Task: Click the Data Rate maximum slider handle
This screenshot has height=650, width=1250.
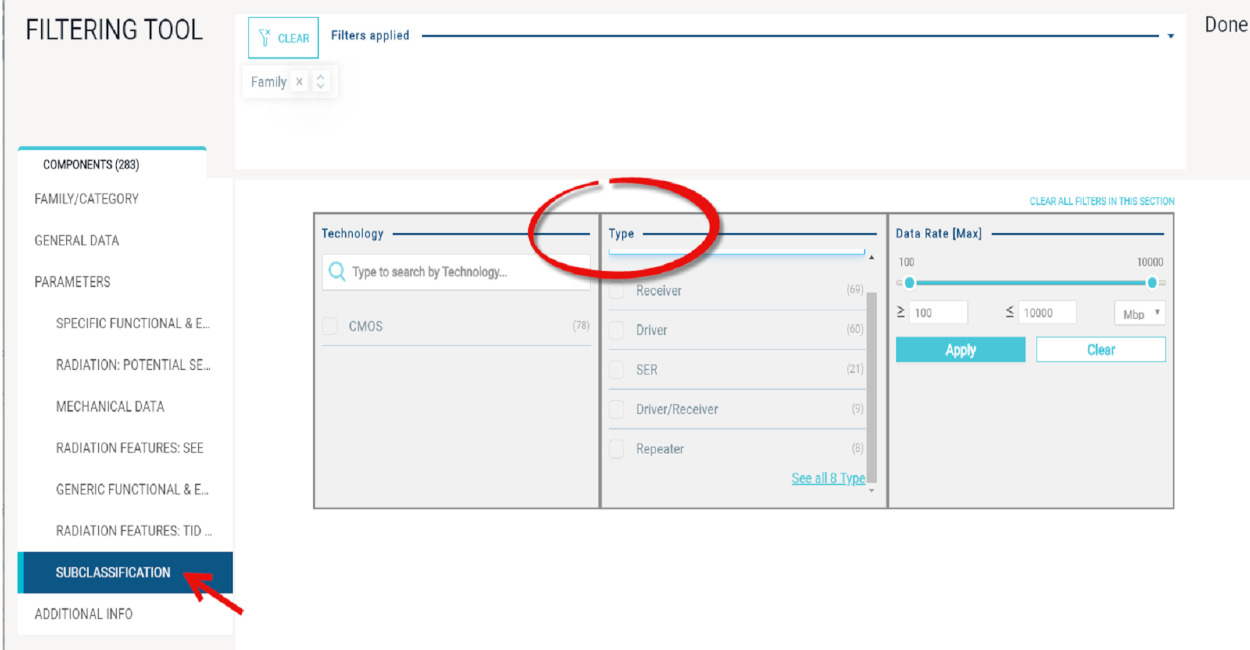Action: pos(1152,283)
